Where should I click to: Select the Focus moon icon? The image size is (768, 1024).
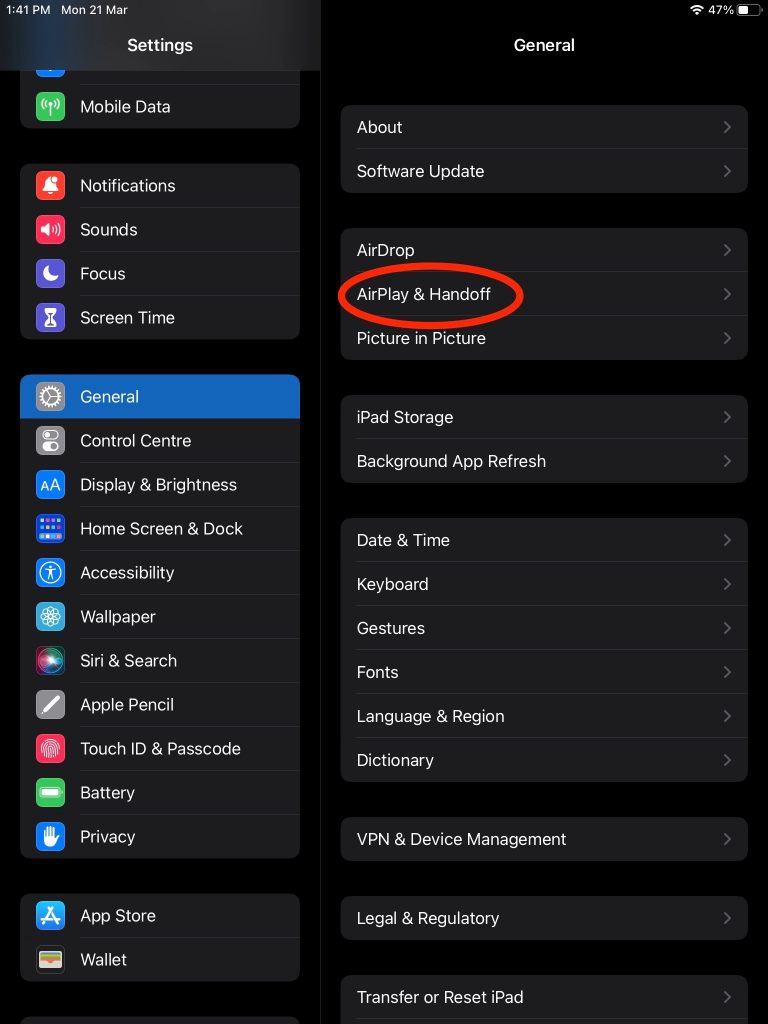pyautogui.click(x=50, y=274)
